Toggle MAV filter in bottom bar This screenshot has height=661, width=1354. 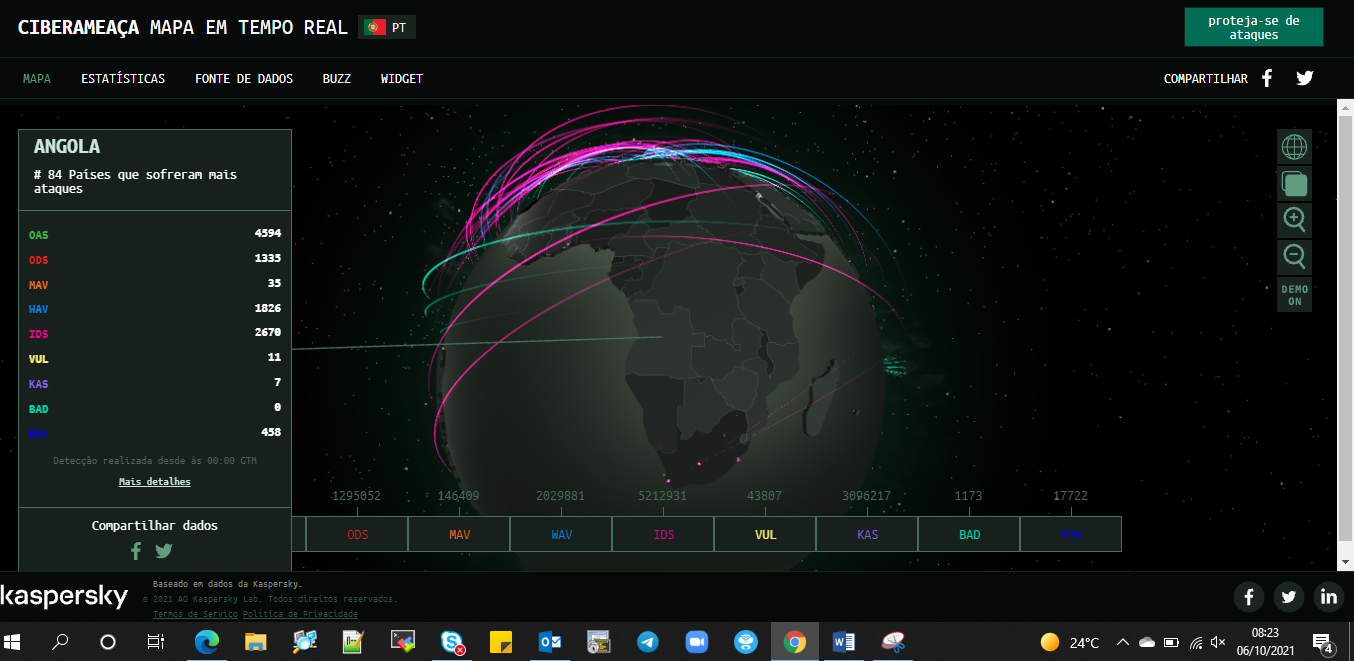459,534
